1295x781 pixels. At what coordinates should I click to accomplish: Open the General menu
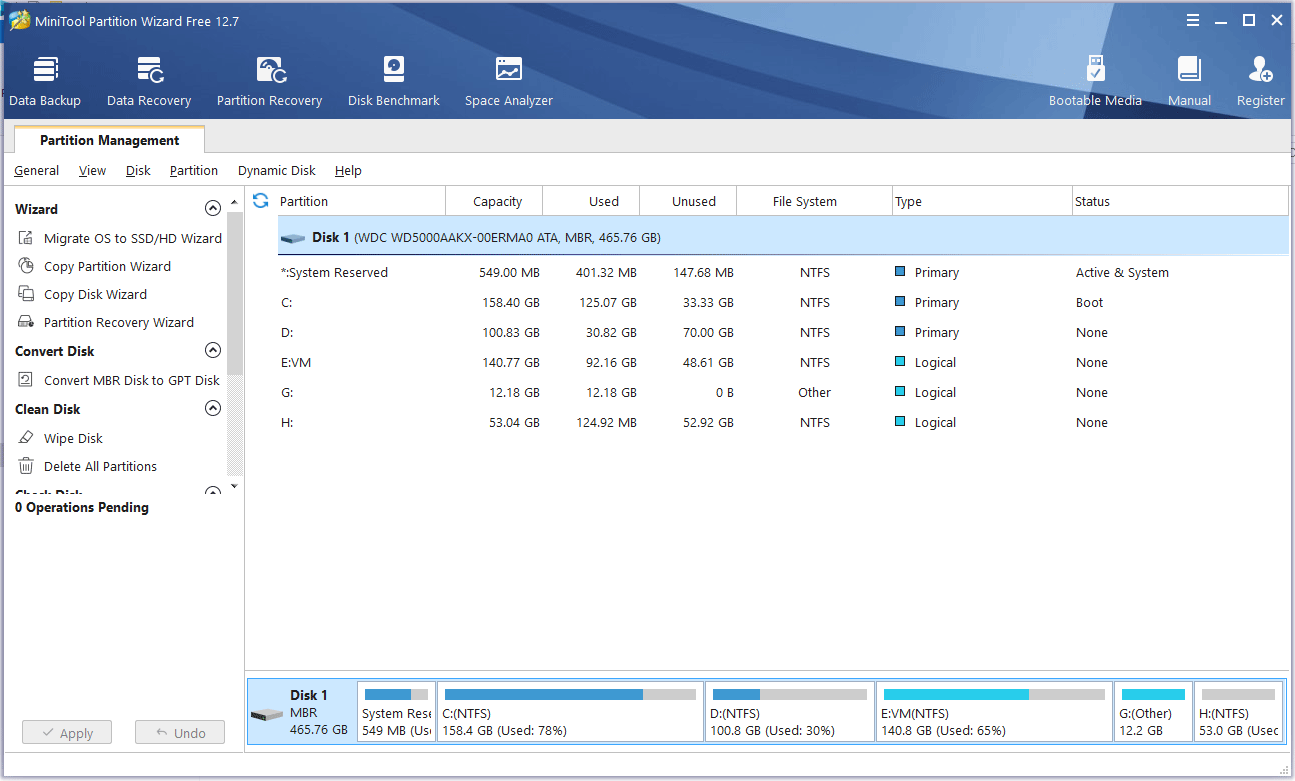(37, 171)
